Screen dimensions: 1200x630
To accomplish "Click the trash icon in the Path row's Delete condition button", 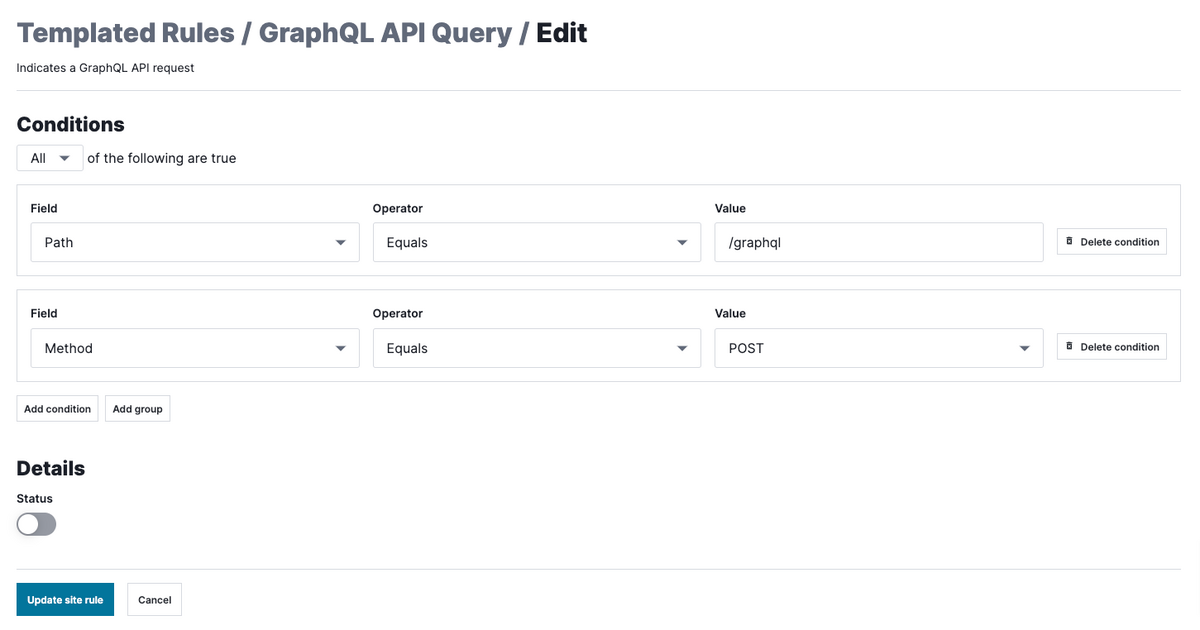I will tap(1069, 242).
